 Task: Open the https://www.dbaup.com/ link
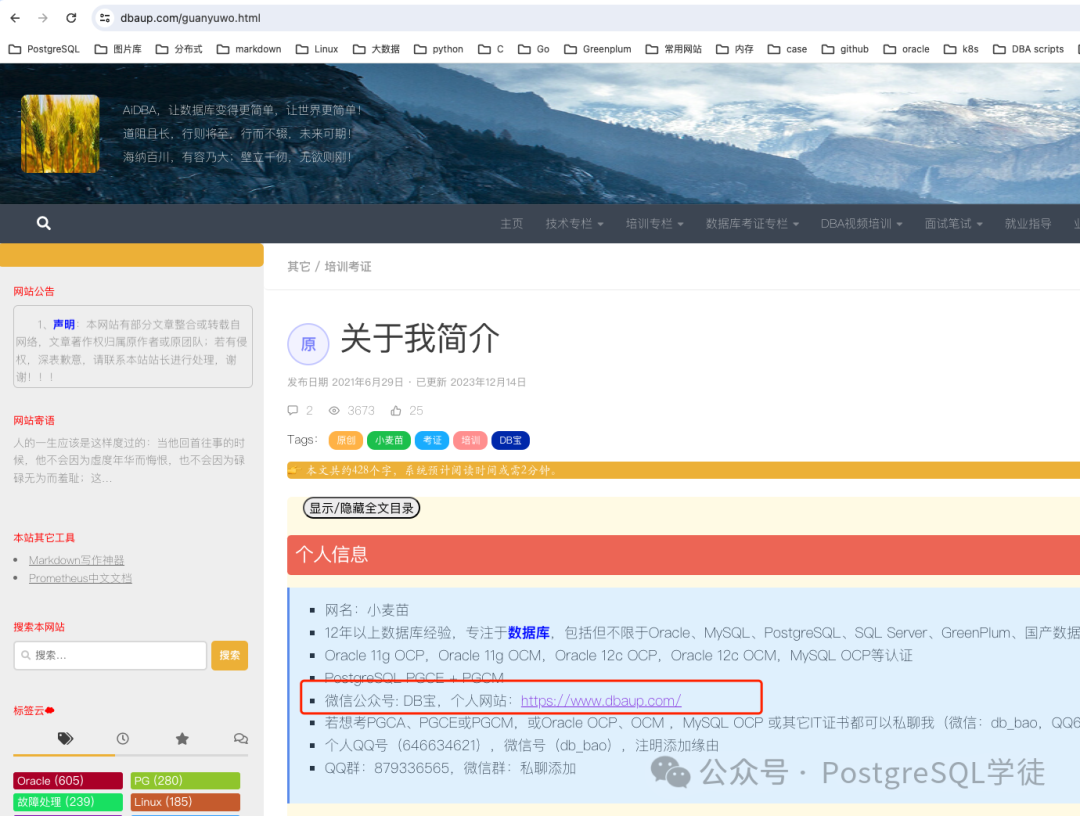tap(601, 700)
